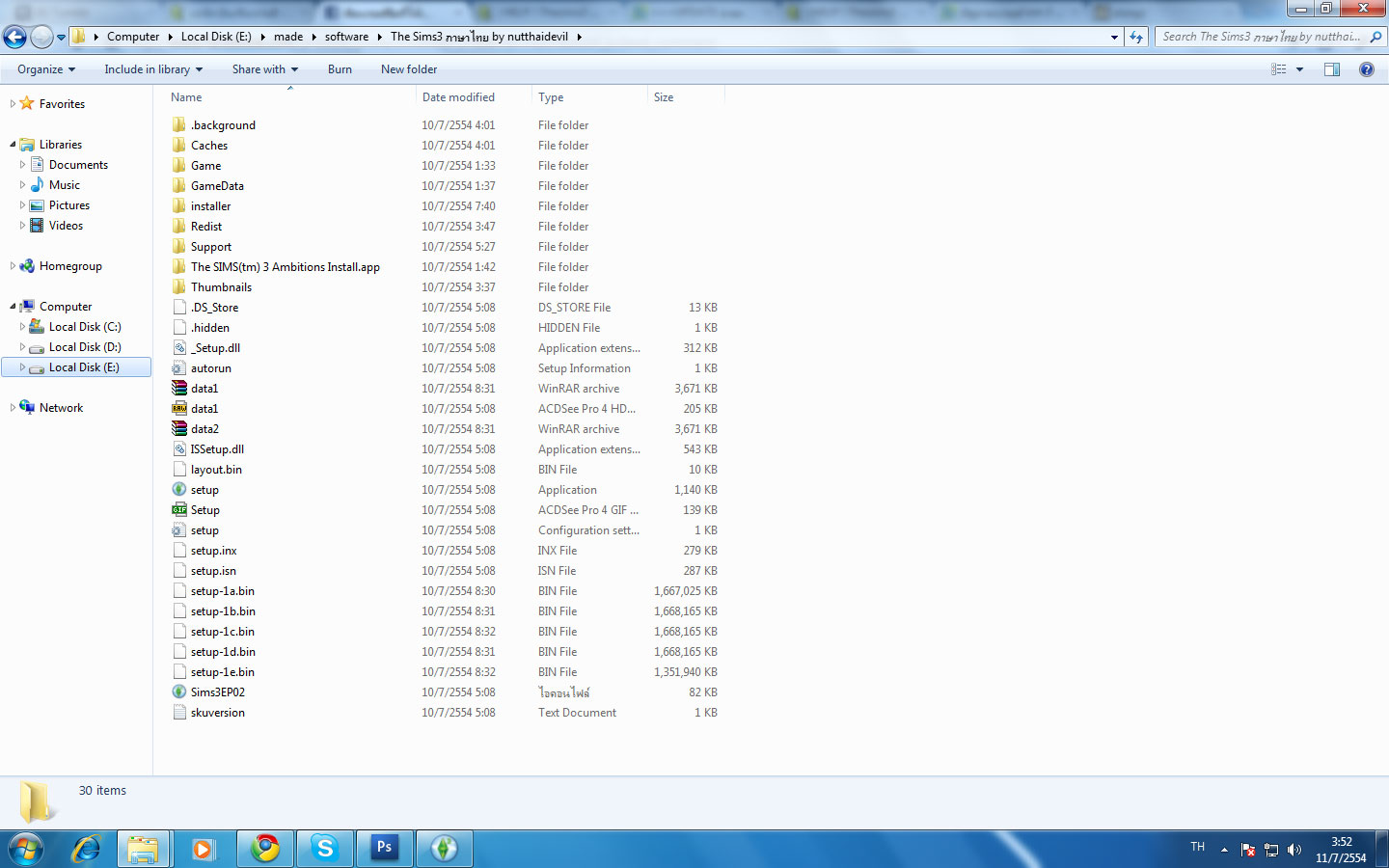Click 'software' in the address breadcrumb

(346, 37)
